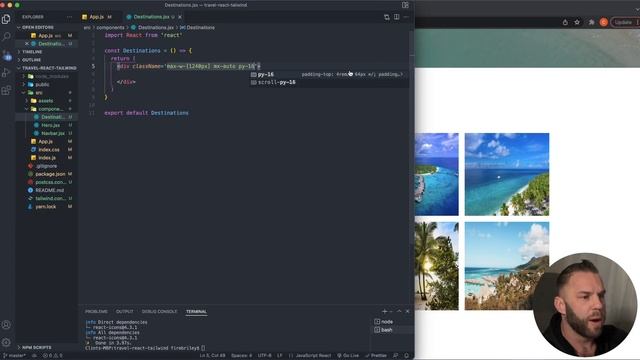Change language mode JavaScript React

[x=313, y=356]
